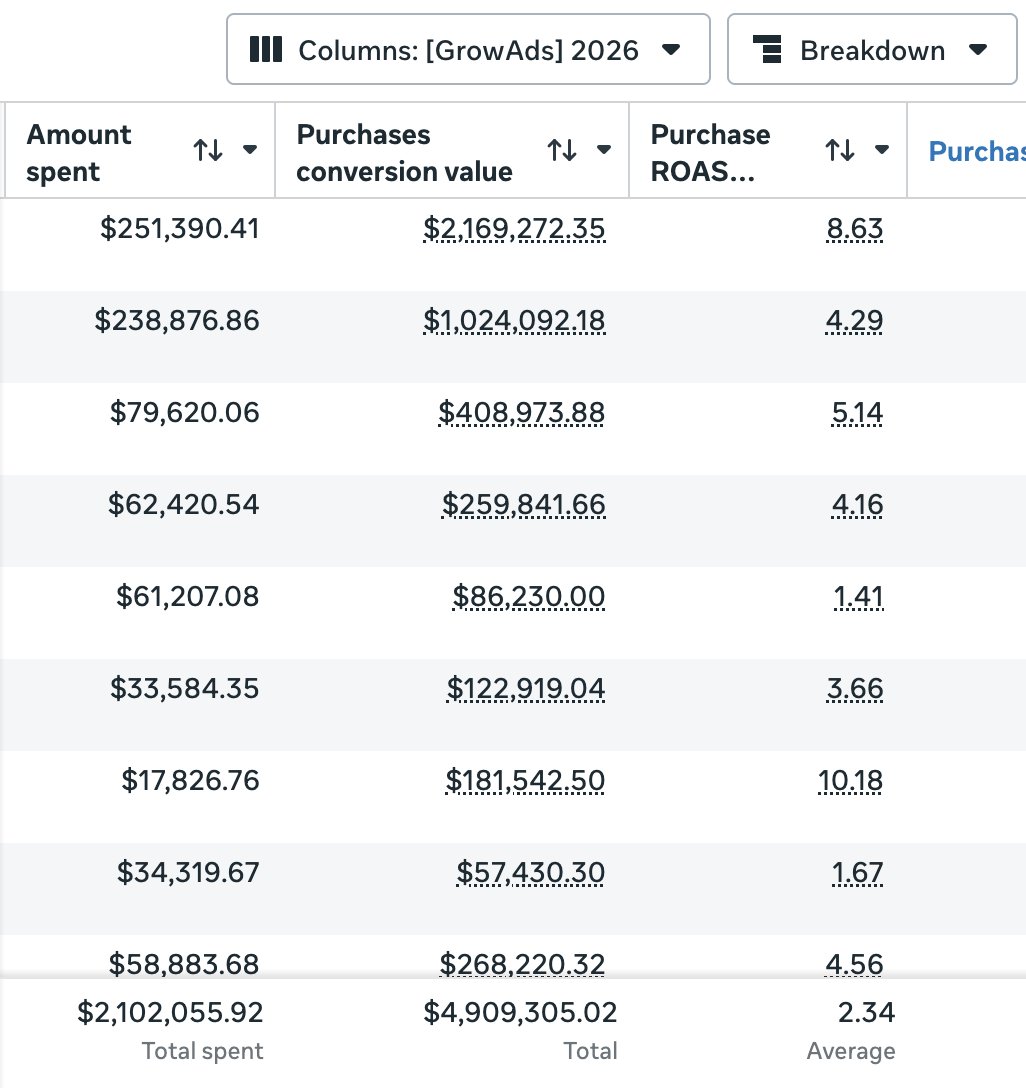
Task: Select amount spent $62,420.54
Action: [x=184, y=504]
